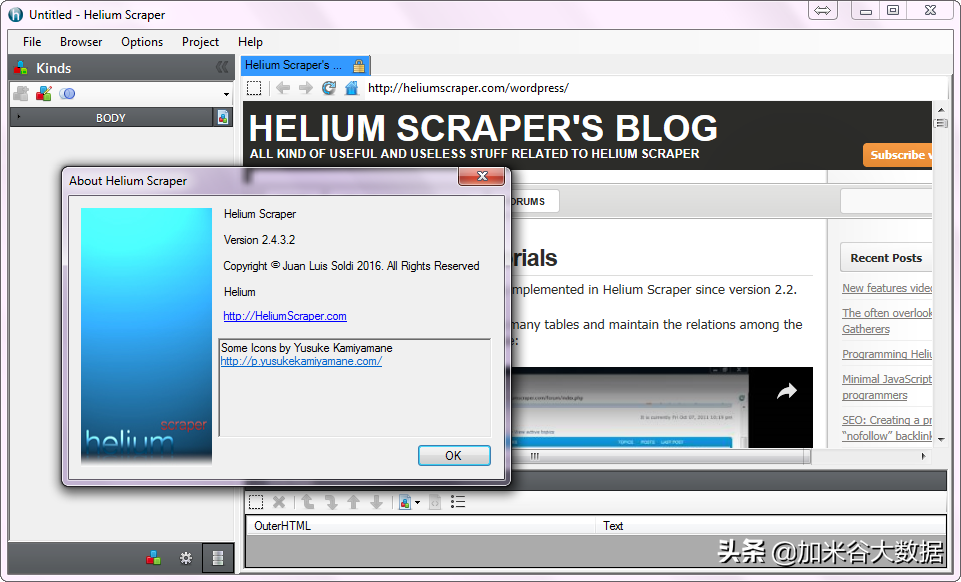Viewport: 961px width, 582px height.
Task: Click the Recent Posts heading
Action: (x=886, y=258)
